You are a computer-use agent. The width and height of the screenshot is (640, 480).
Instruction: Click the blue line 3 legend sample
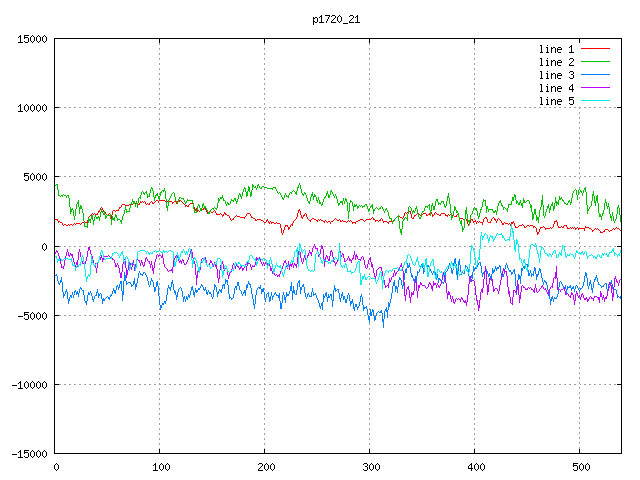(595, 75)
